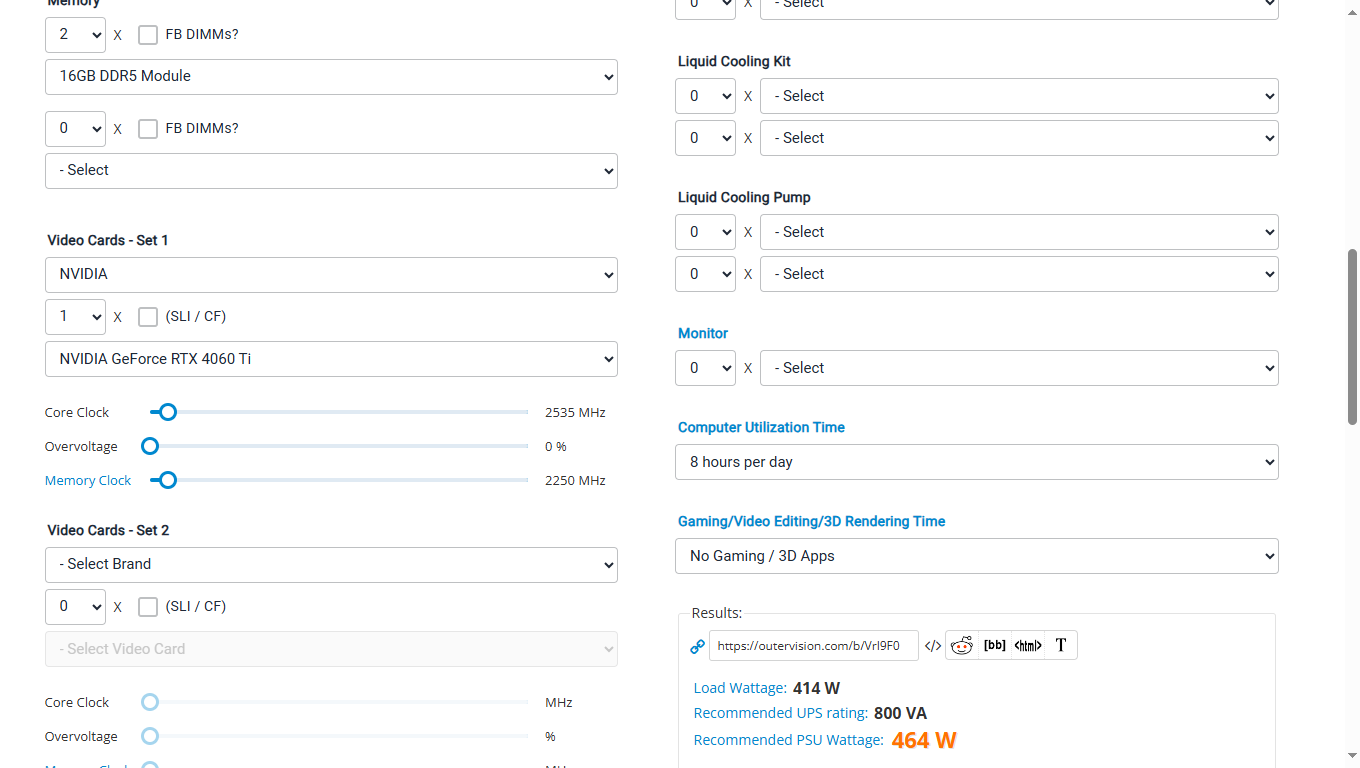Image resolution: width=1360 pixels, height=768 pixels.
Task: Open the 16GB DDR5 Module dropdown
Action: (331, 77)
